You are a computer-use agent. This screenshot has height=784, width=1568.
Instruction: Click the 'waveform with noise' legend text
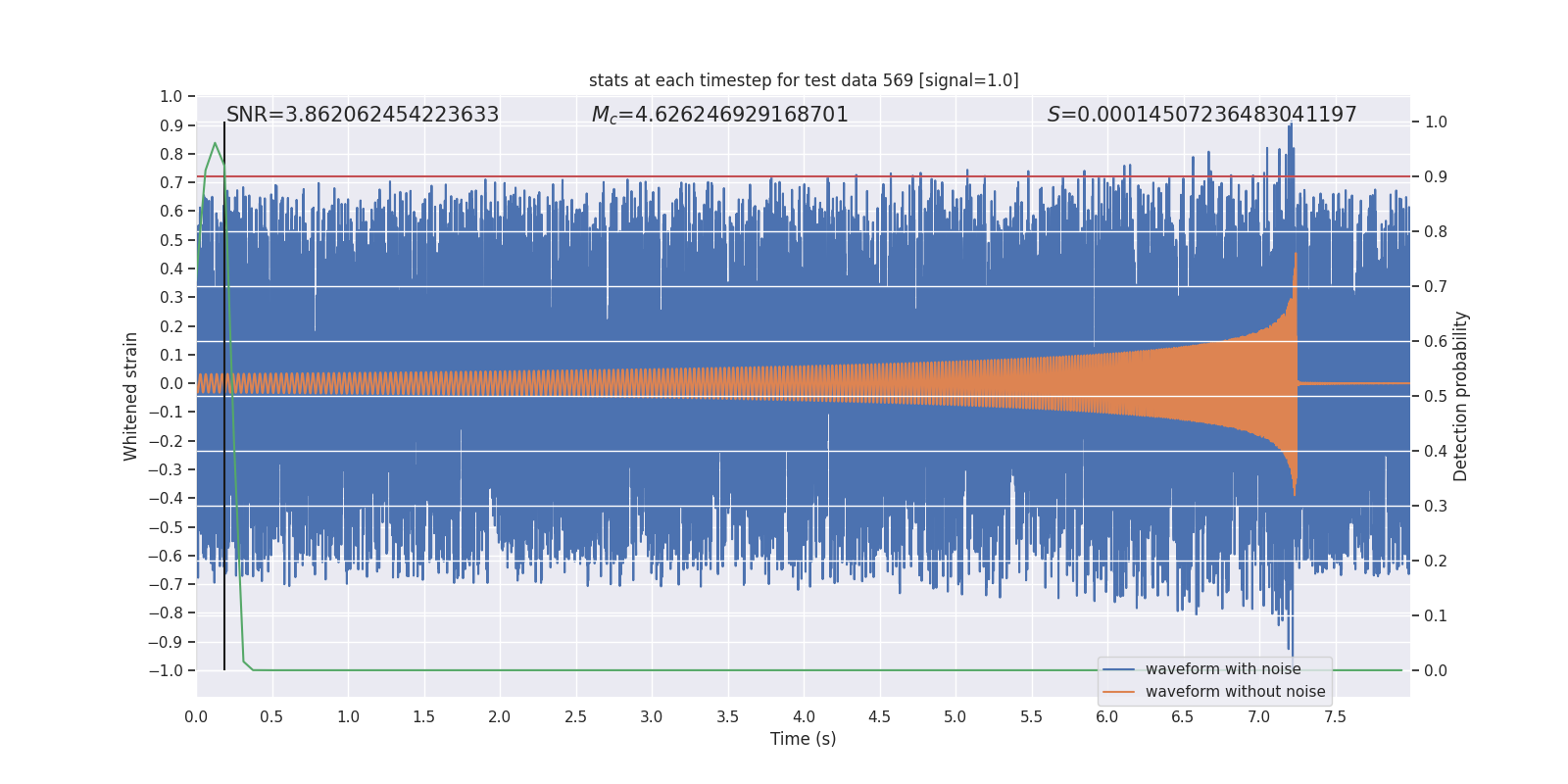pos(1223,669)
